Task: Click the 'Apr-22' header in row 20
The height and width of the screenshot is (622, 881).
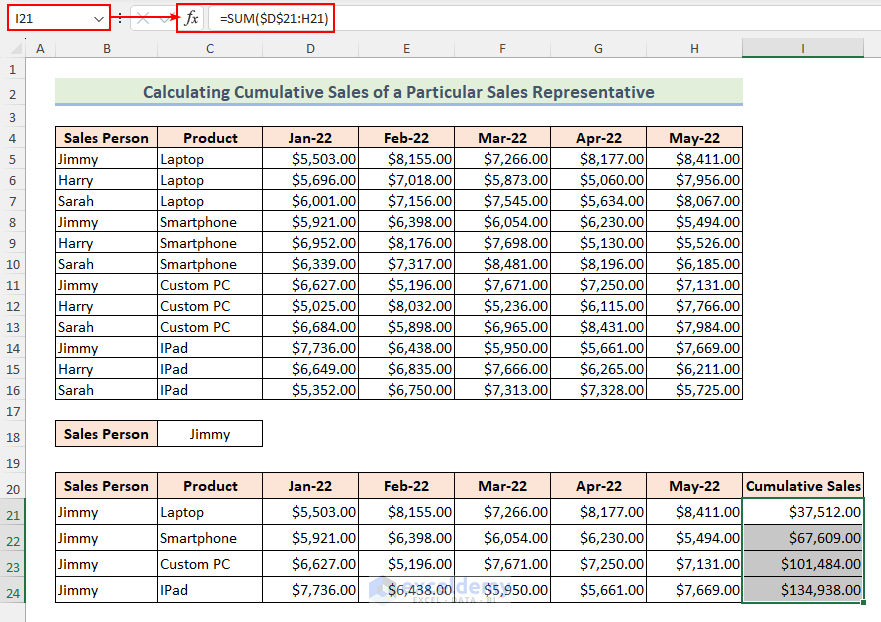Action: (x=599, y=485)
